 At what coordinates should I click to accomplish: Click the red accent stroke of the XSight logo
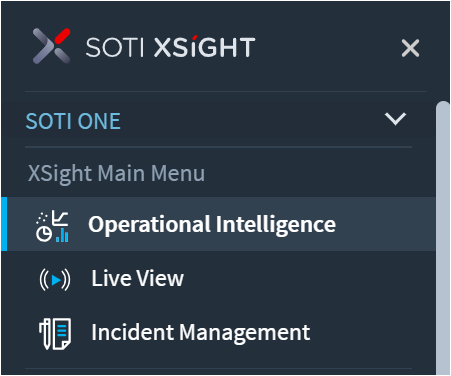(x=62, y=36)
